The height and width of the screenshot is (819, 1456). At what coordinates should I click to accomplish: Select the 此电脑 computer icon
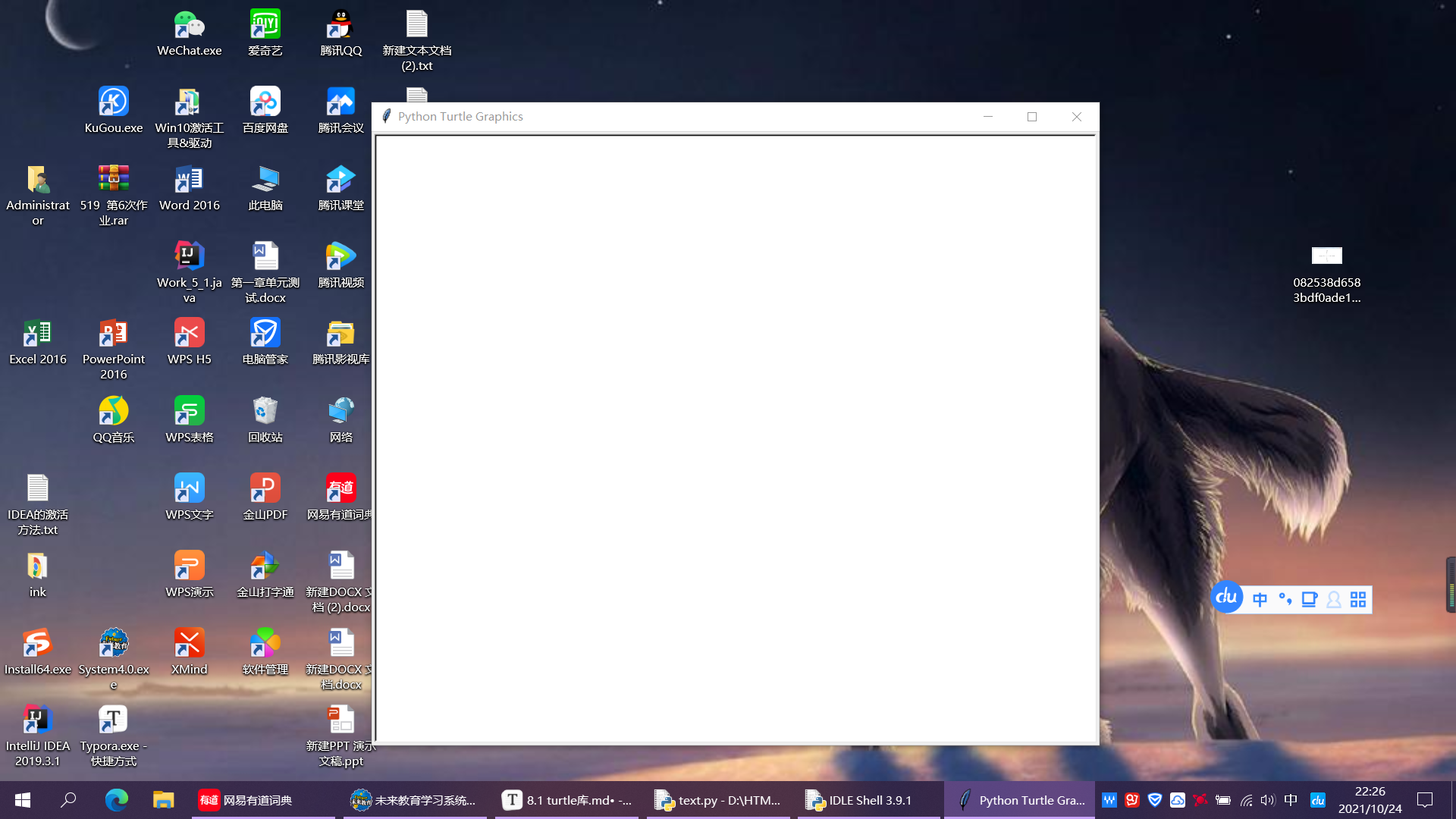[x=265, y=188]
